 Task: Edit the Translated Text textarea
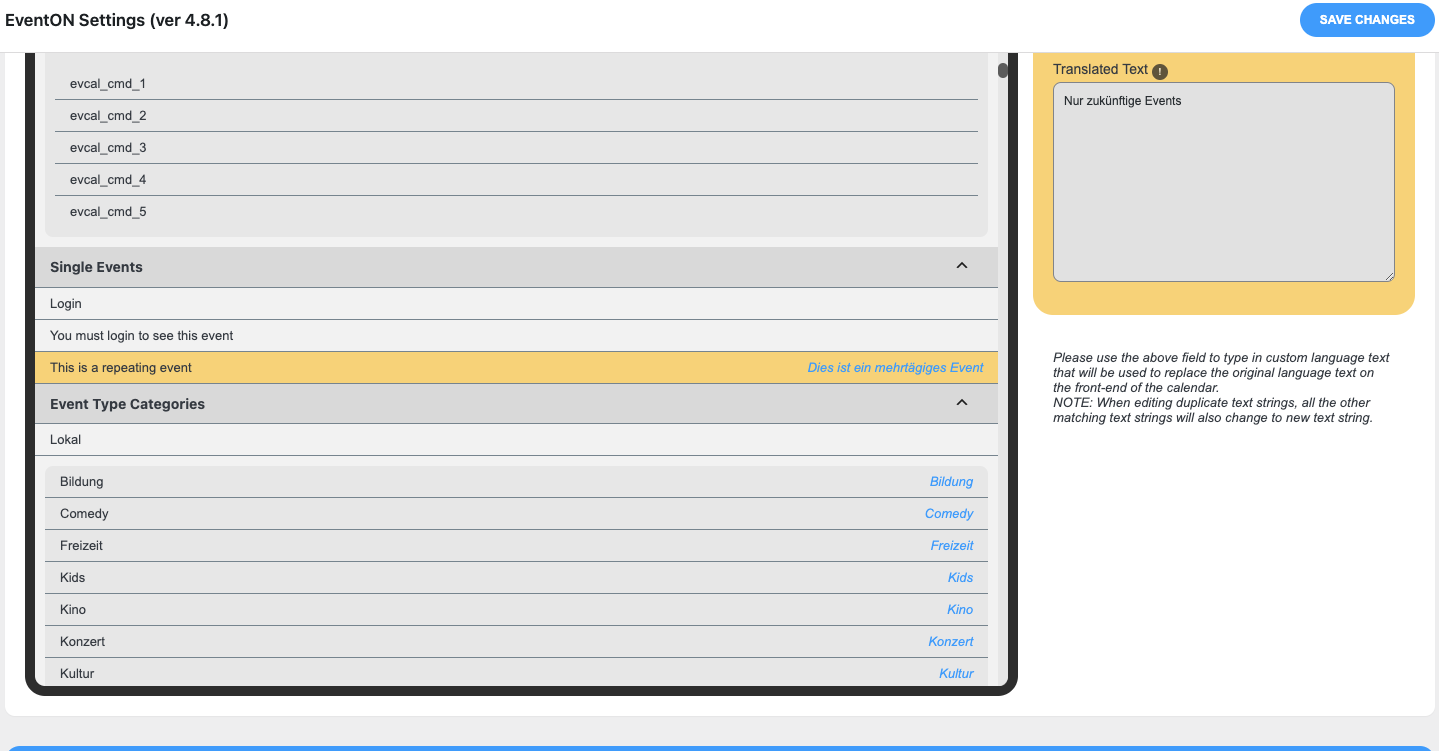coord(1224,182)
